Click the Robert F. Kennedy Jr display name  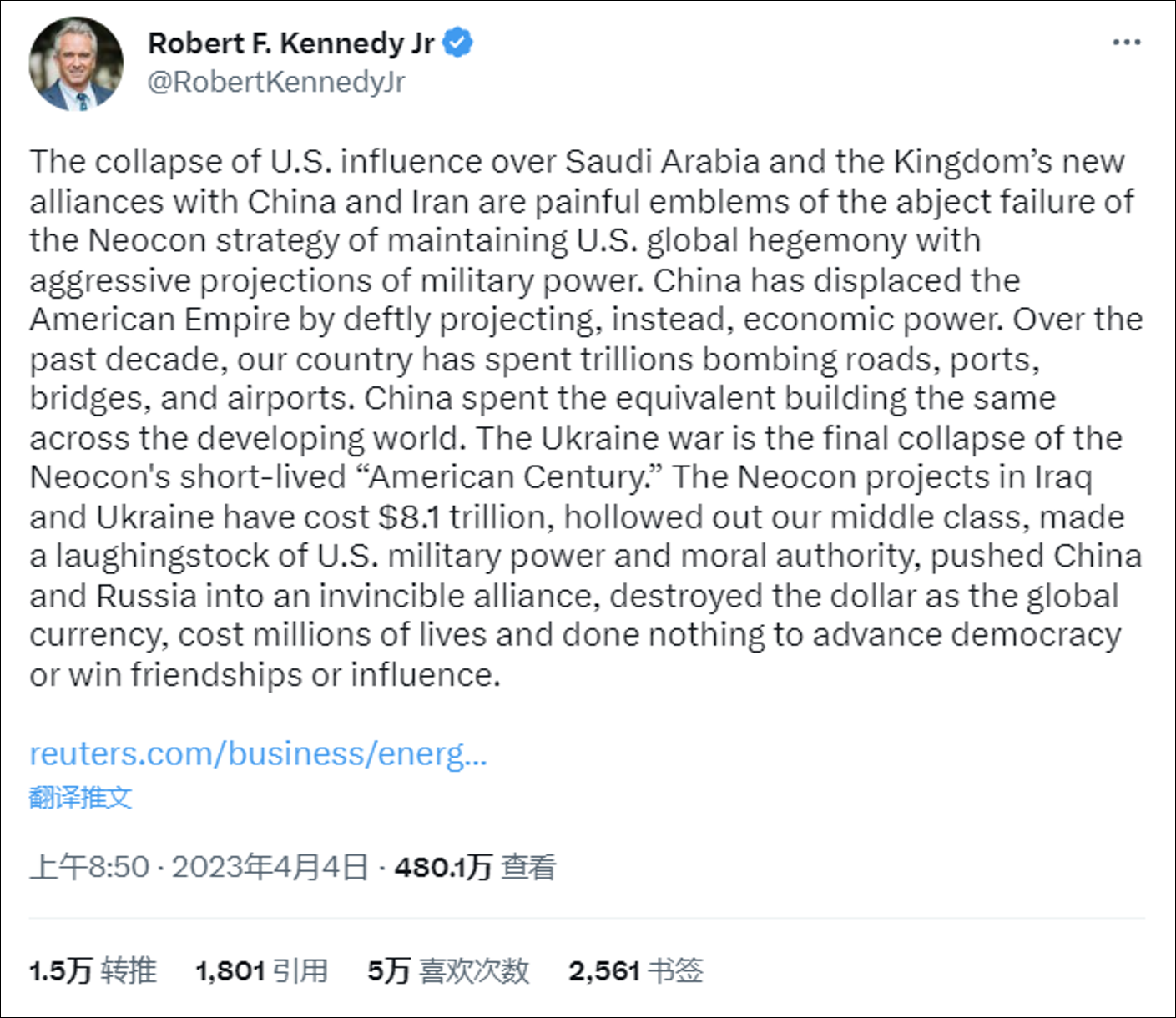290,43
